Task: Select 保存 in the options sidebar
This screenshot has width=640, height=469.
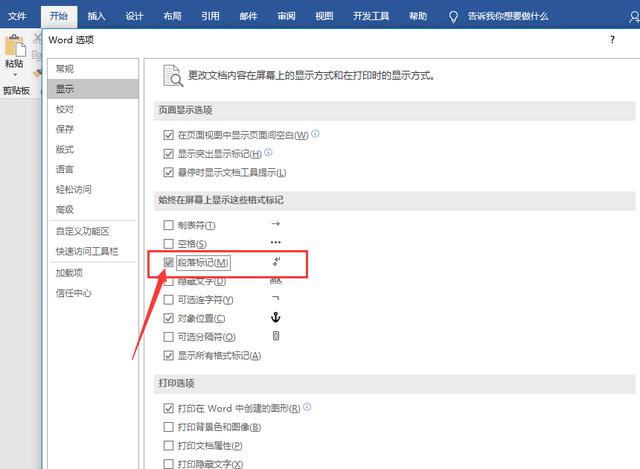Action: [x=93, y=129]
